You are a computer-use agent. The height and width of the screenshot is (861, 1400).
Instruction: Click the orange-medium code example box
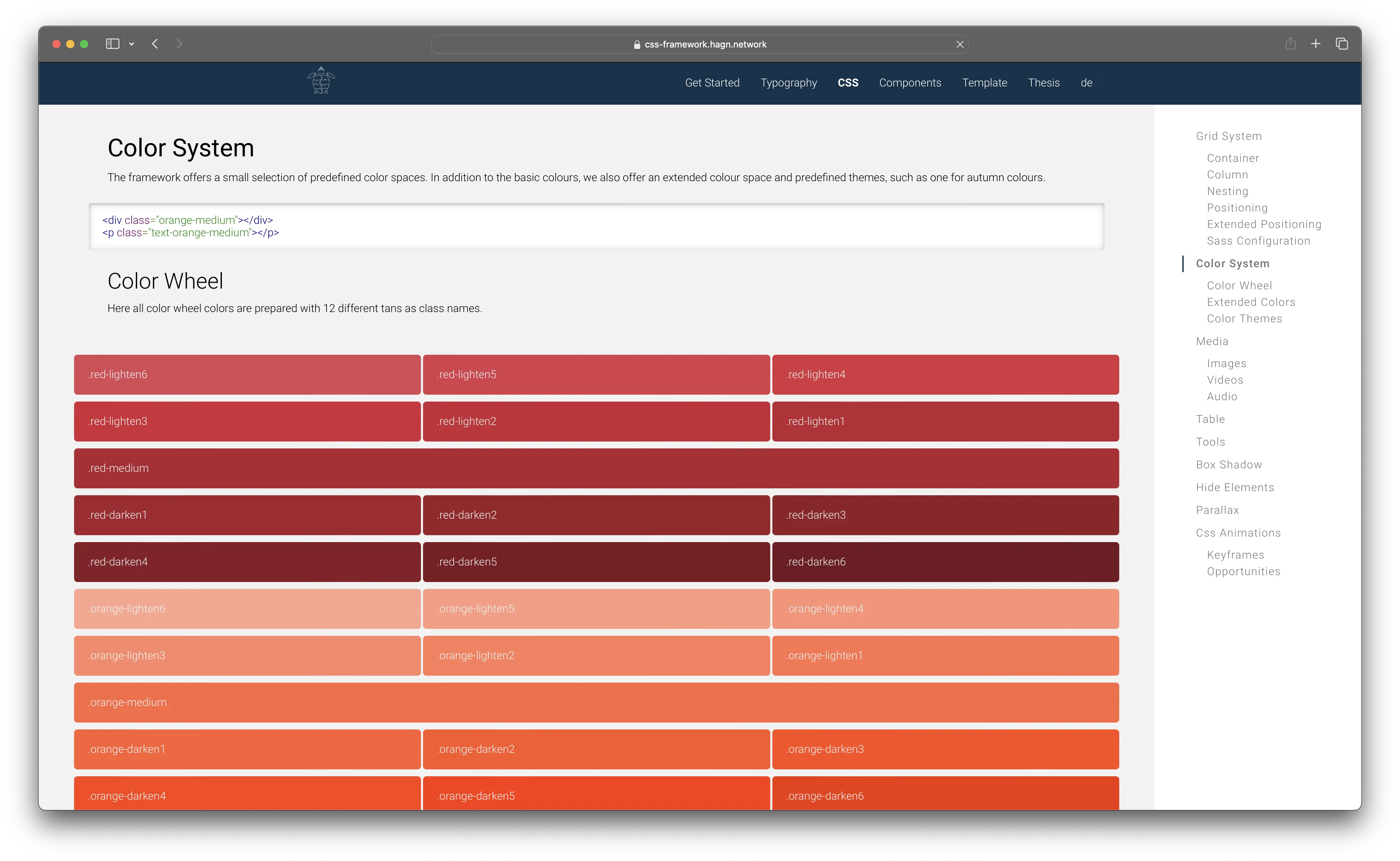click(596, 226)
